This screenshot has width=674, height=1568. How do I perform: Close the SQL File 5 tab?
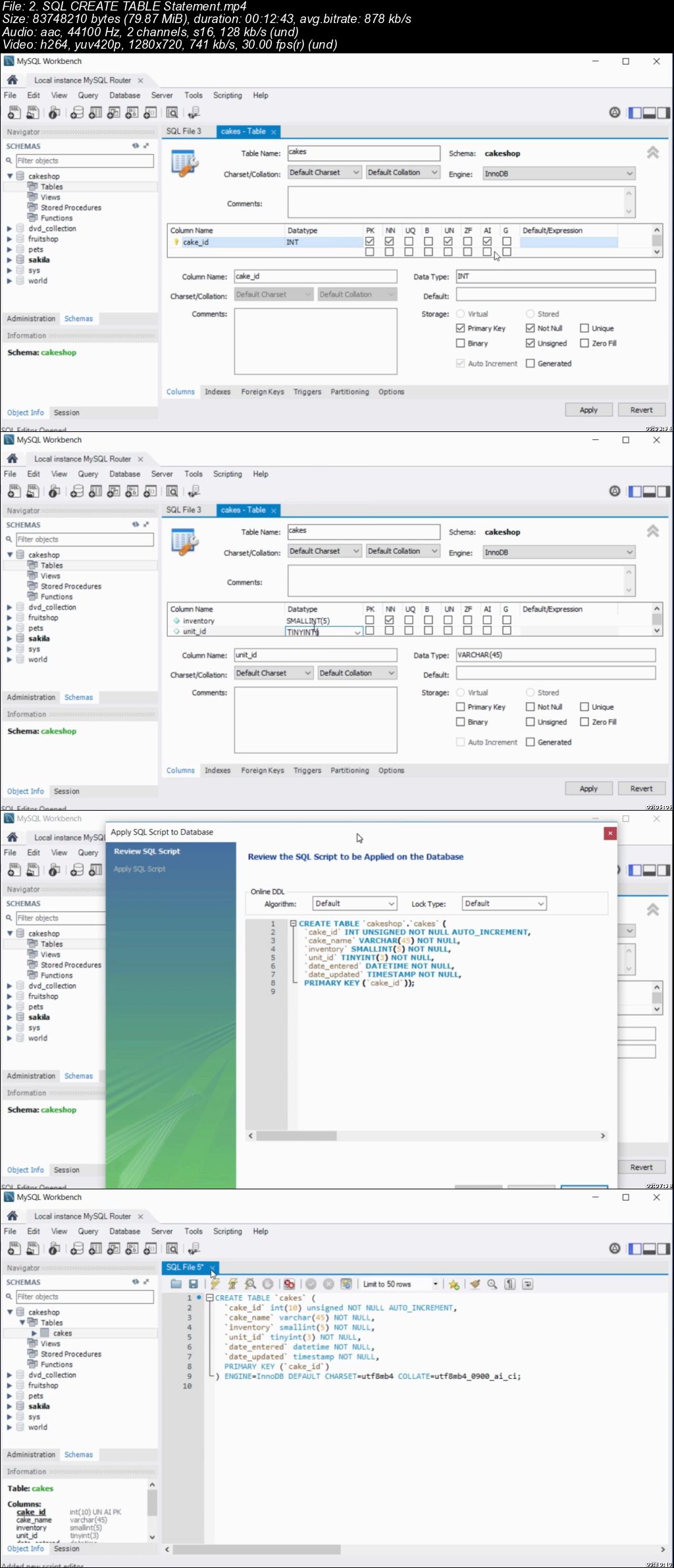(212, 1267)
